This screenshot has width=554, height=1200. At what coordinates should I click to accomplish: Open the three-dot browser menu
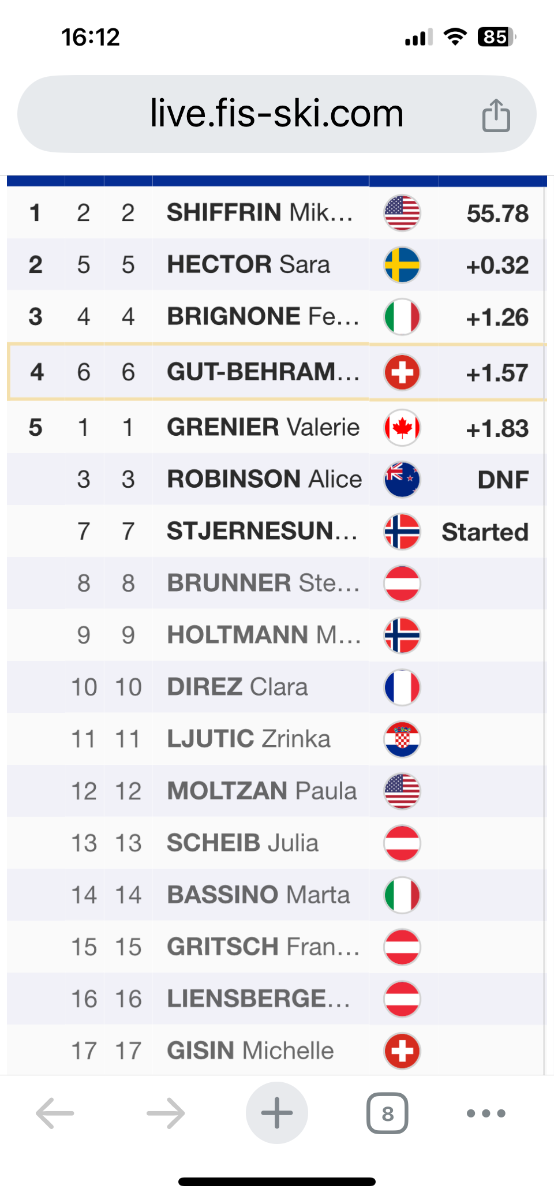pyautogui.click(x=486, y=1113)
